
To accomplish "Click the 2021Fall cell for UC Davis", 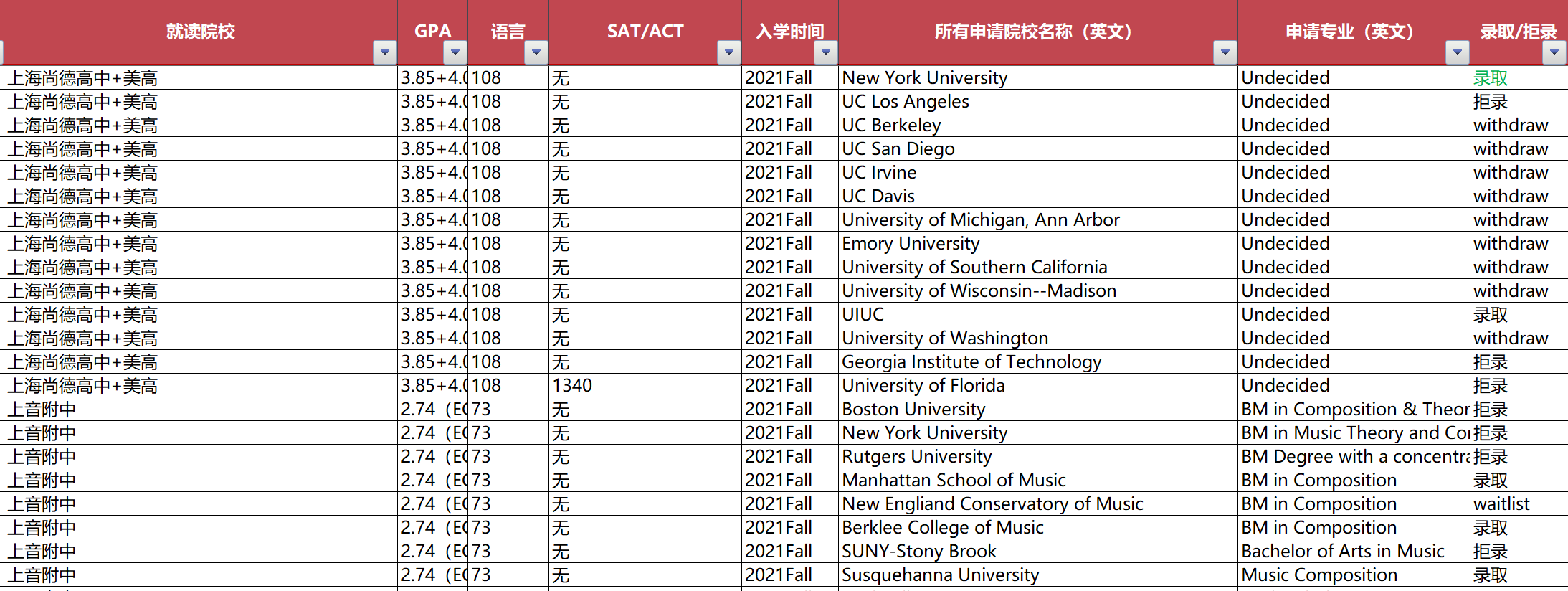I will [790, 197].
